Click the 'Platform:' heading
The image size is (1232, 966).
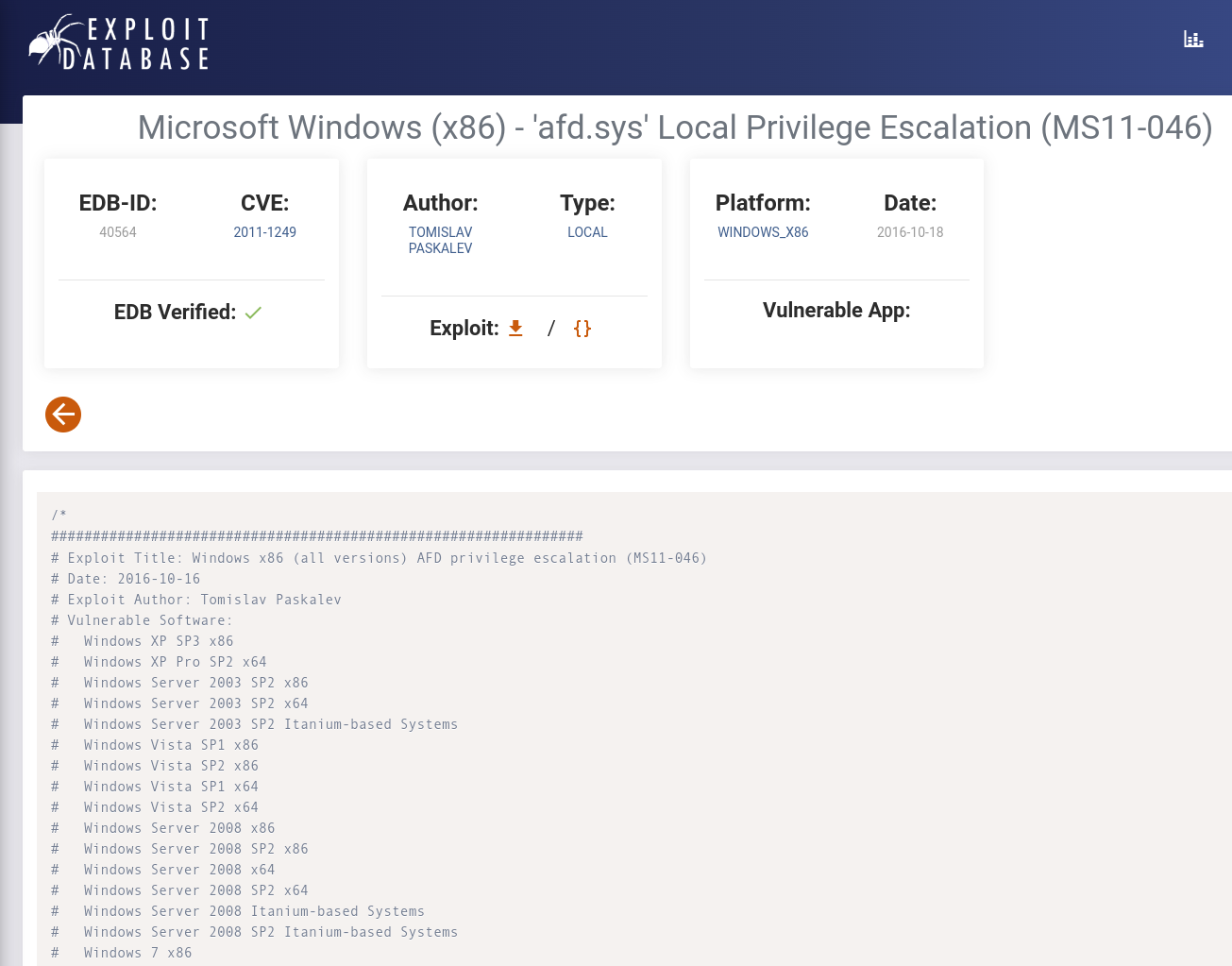[x=763, y=203]
